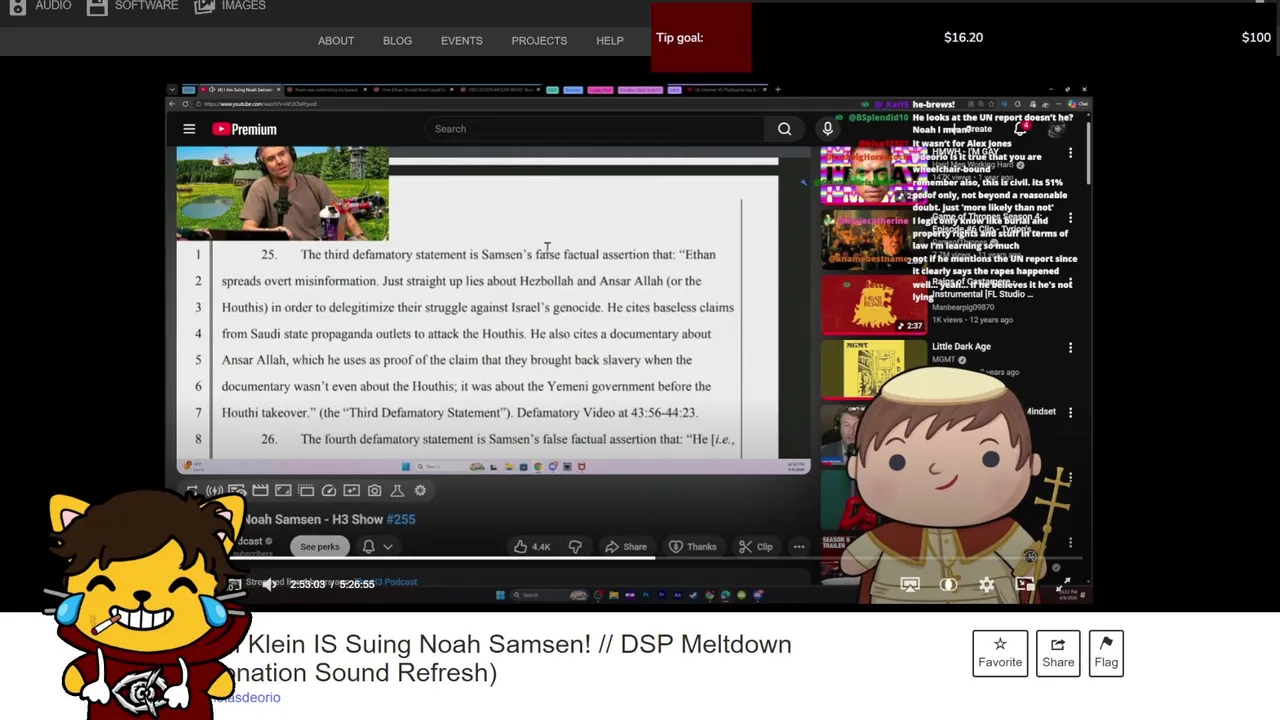
Task: Open the HELP menu item
Action: (x=610, y=41)
